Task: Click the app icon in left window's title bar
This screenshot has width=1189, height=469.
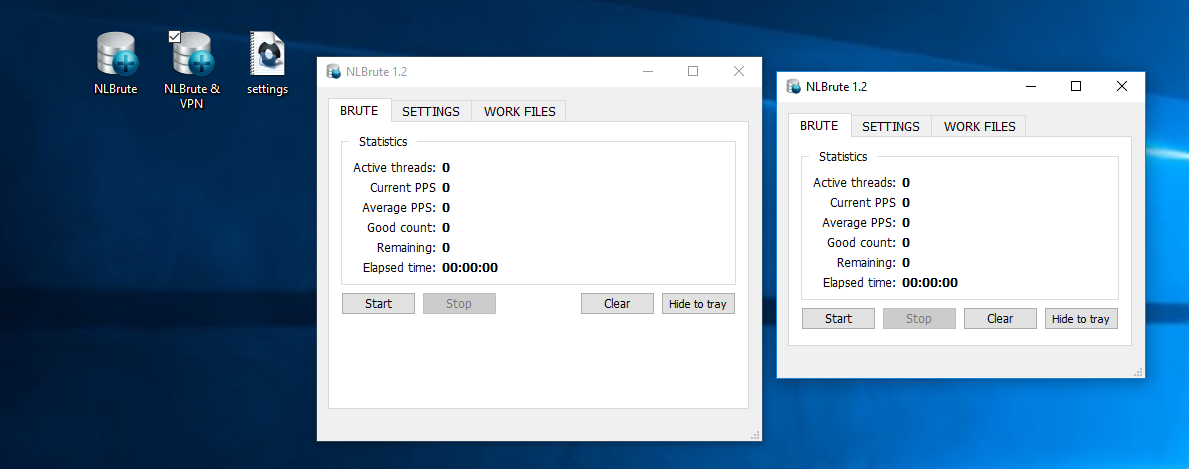Action: pyautogui.click(x=334, y=71)
